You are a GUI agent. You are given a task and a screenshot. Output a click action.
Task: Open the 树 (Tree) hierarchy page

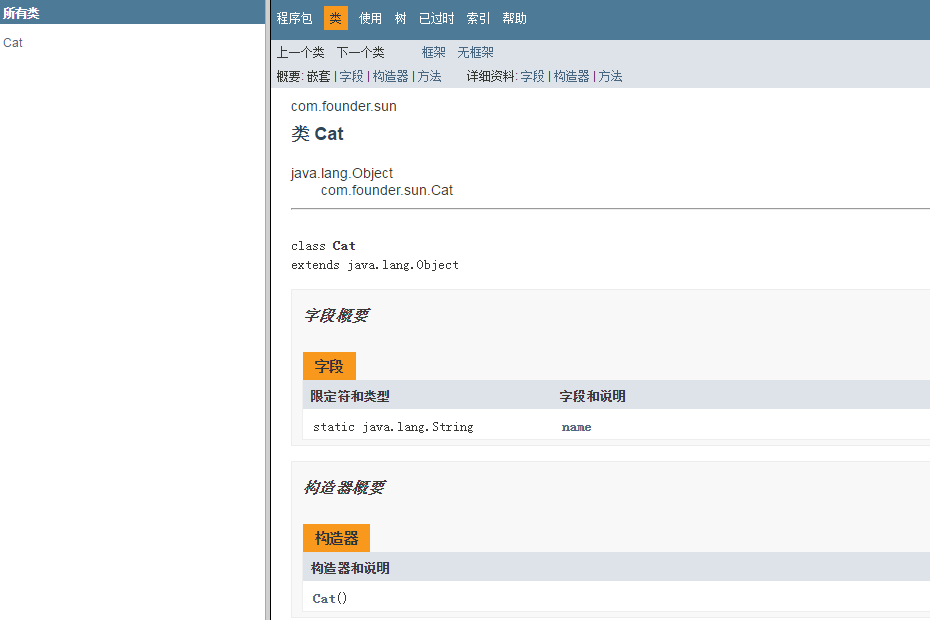pos(400,17)
